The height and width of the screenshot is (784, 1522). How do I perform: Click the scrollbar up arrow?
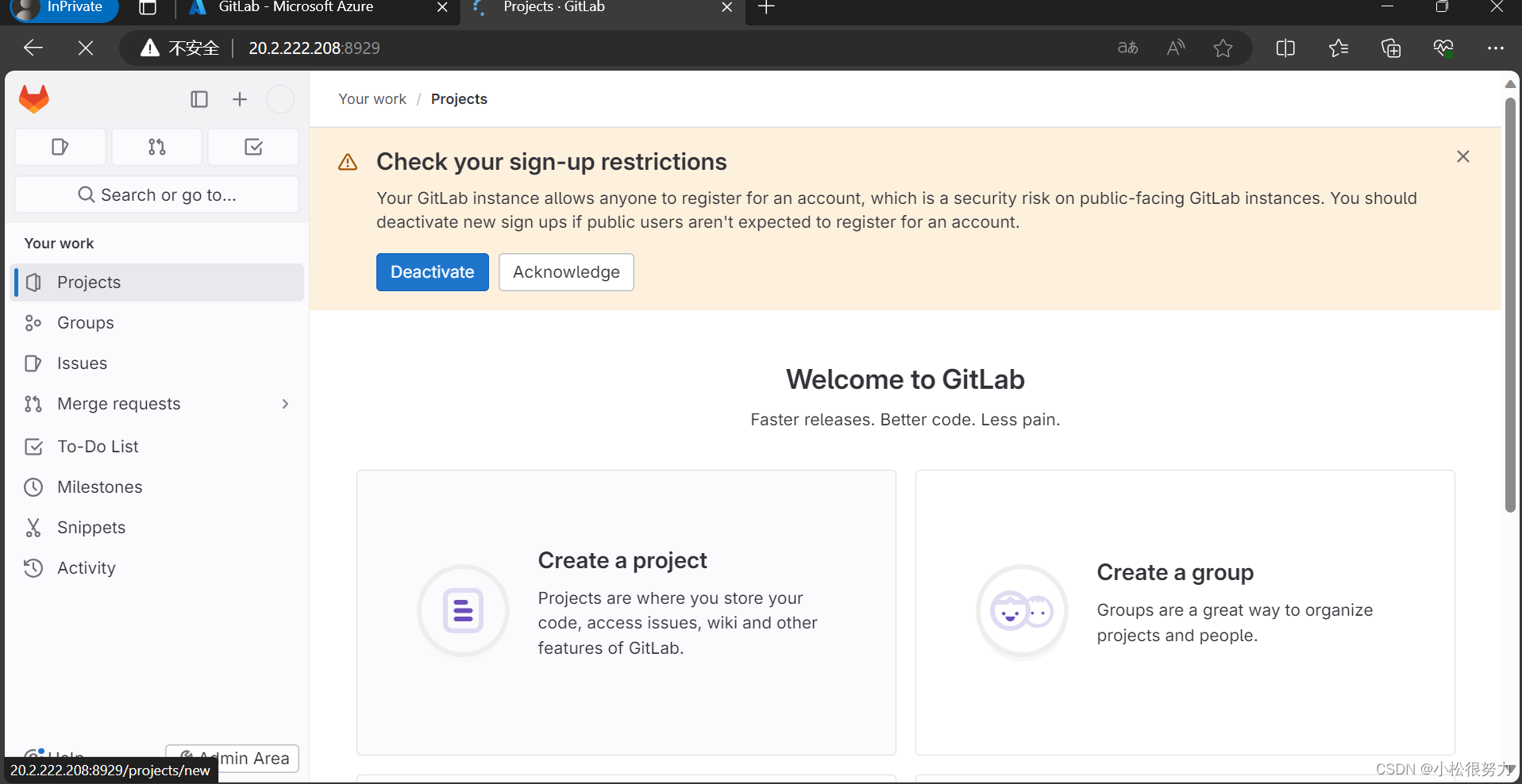point(1510,83)
